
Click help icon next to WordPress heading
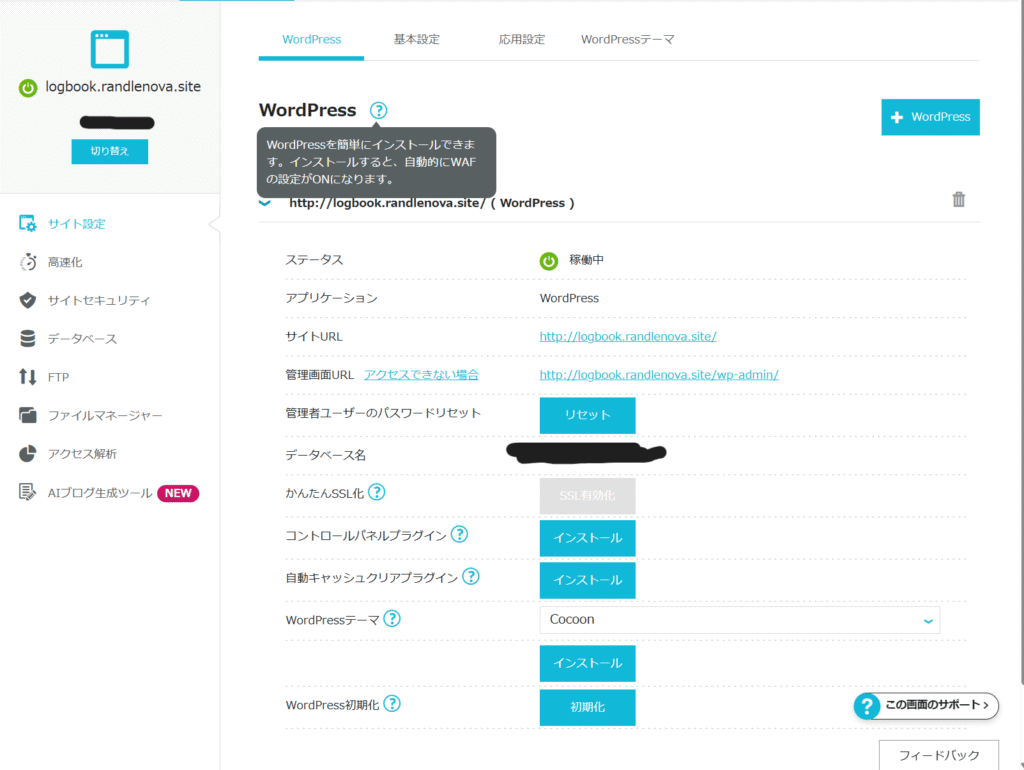(378, 111)
